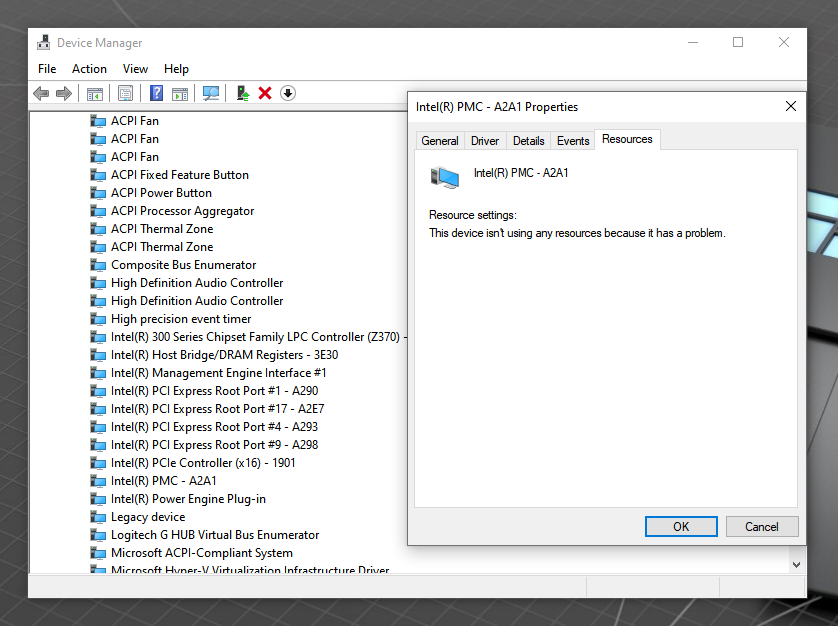838x626 pixels.
Task: Select Intel(R) Host Bridge/DRAM Registers - 3E30
Action: tap(224, 355)
